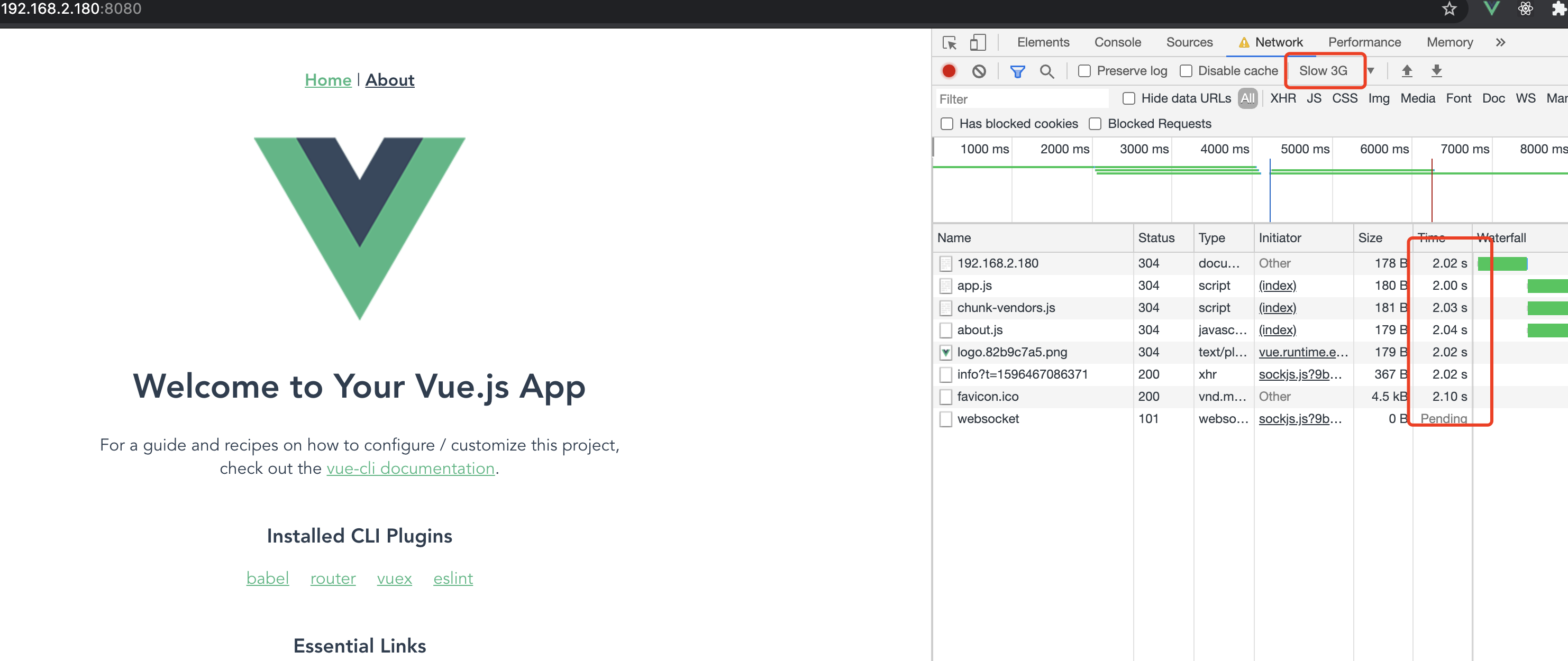Click the import HAR upload icon

click(1407, 71)
